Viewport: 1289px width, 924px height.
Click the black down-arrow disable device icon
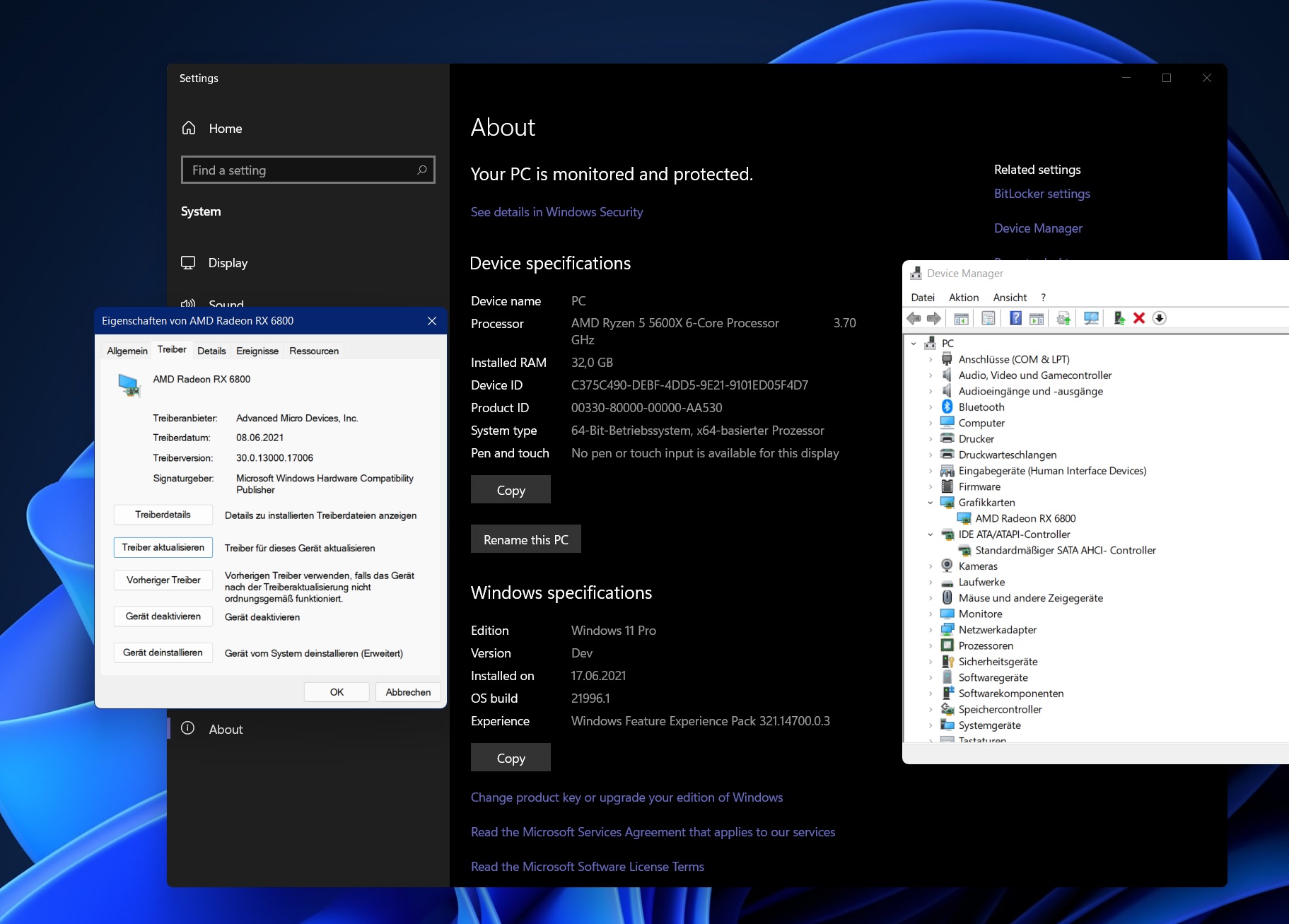1160,318
